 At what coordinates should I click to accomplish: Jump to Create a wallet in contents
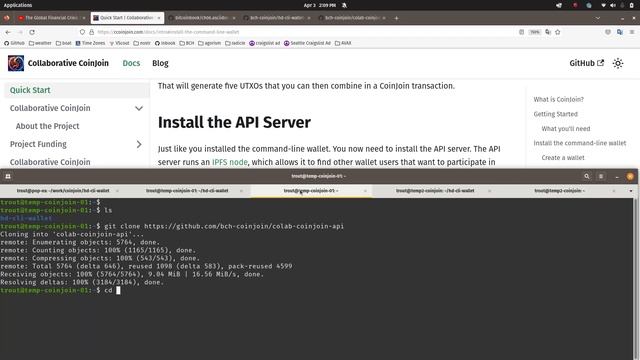tap(563, 158)
